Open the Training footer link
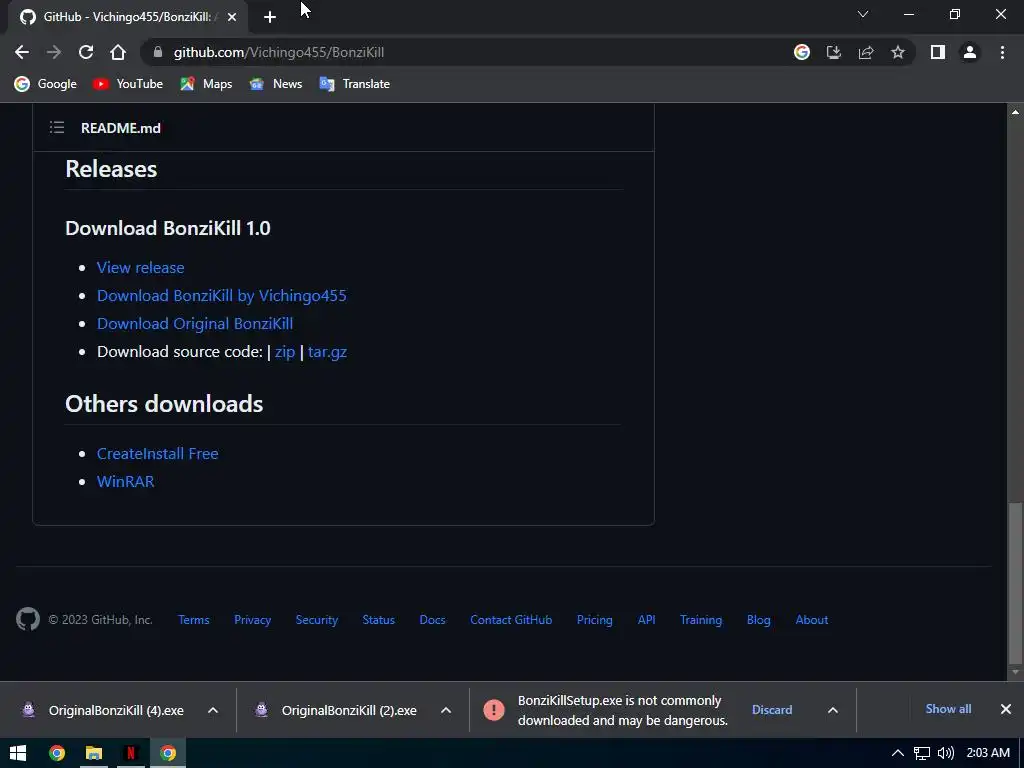This screenshot has height=768, width=1024. (x=701, y=620)
